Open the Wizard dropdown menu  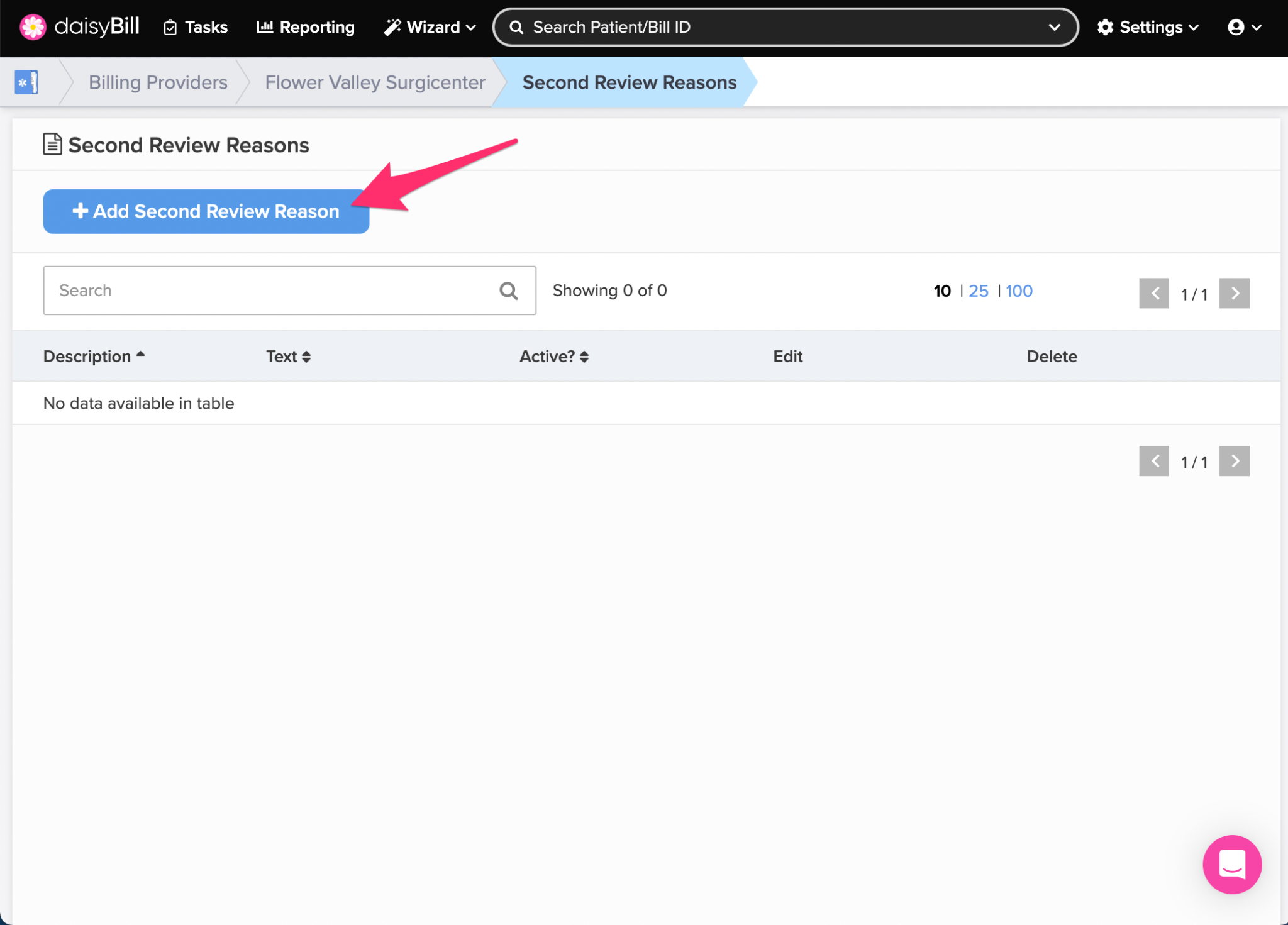(x=430, y=27)
